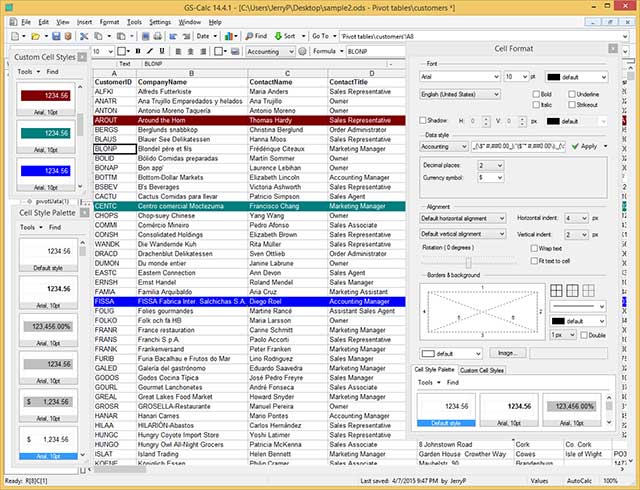Open the Format menu
Screen dimensions: 640x490
[109, 21]
